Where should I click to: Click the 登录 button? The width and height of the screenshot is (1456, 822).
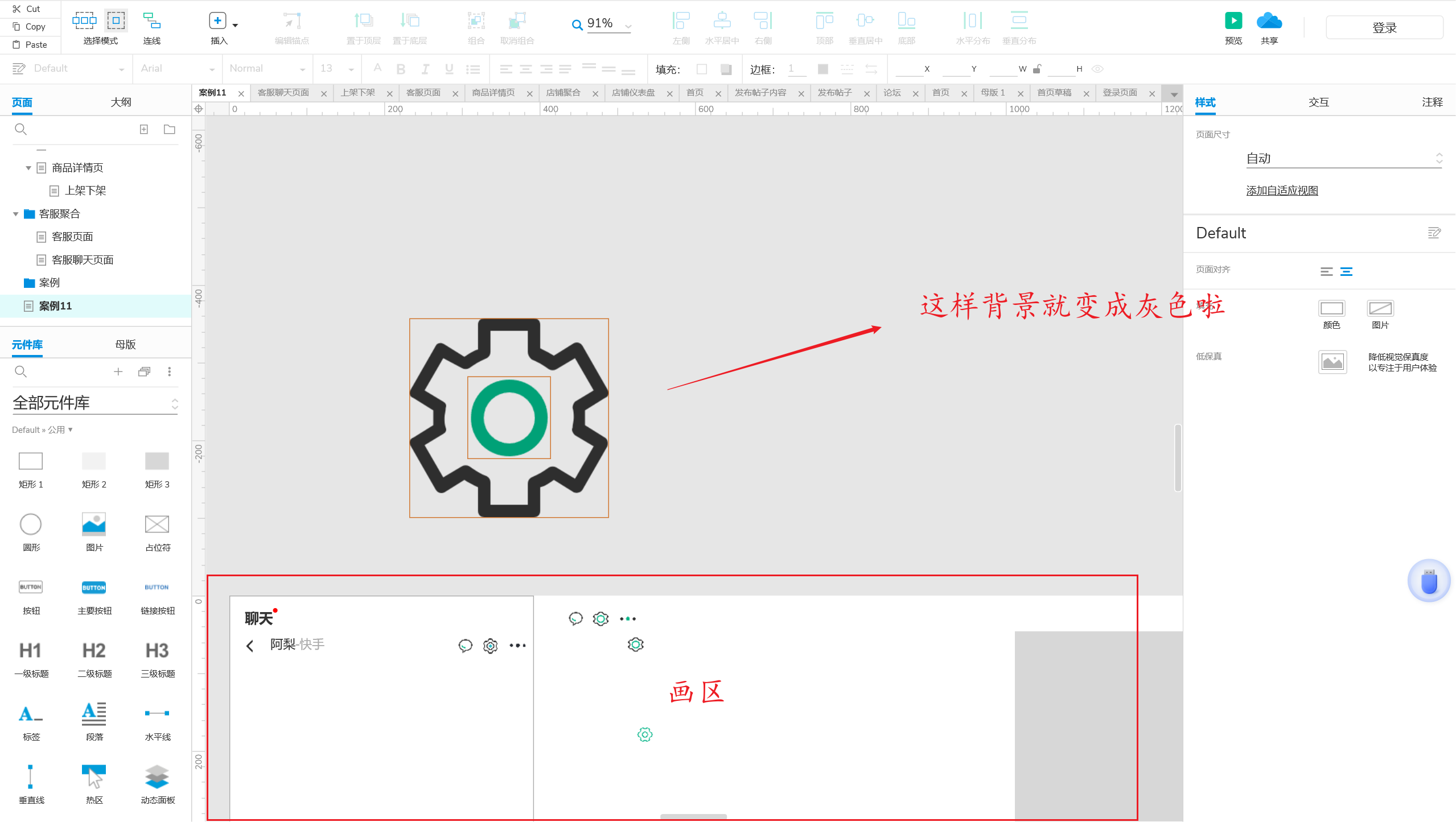1384,27
